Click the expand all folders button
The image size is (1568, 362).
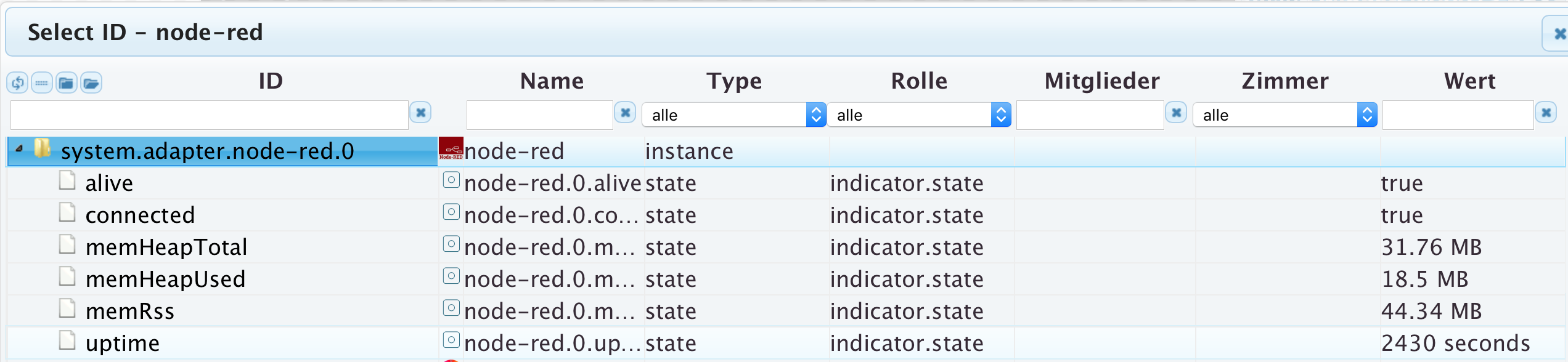(91, 82)
